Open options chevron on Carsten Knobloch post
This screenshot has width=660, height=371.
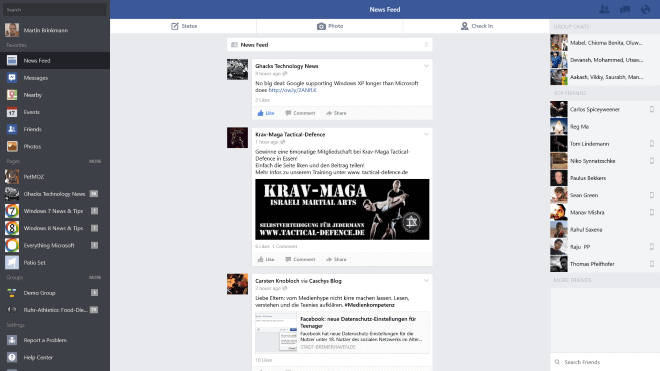click(x=426, y=280)
